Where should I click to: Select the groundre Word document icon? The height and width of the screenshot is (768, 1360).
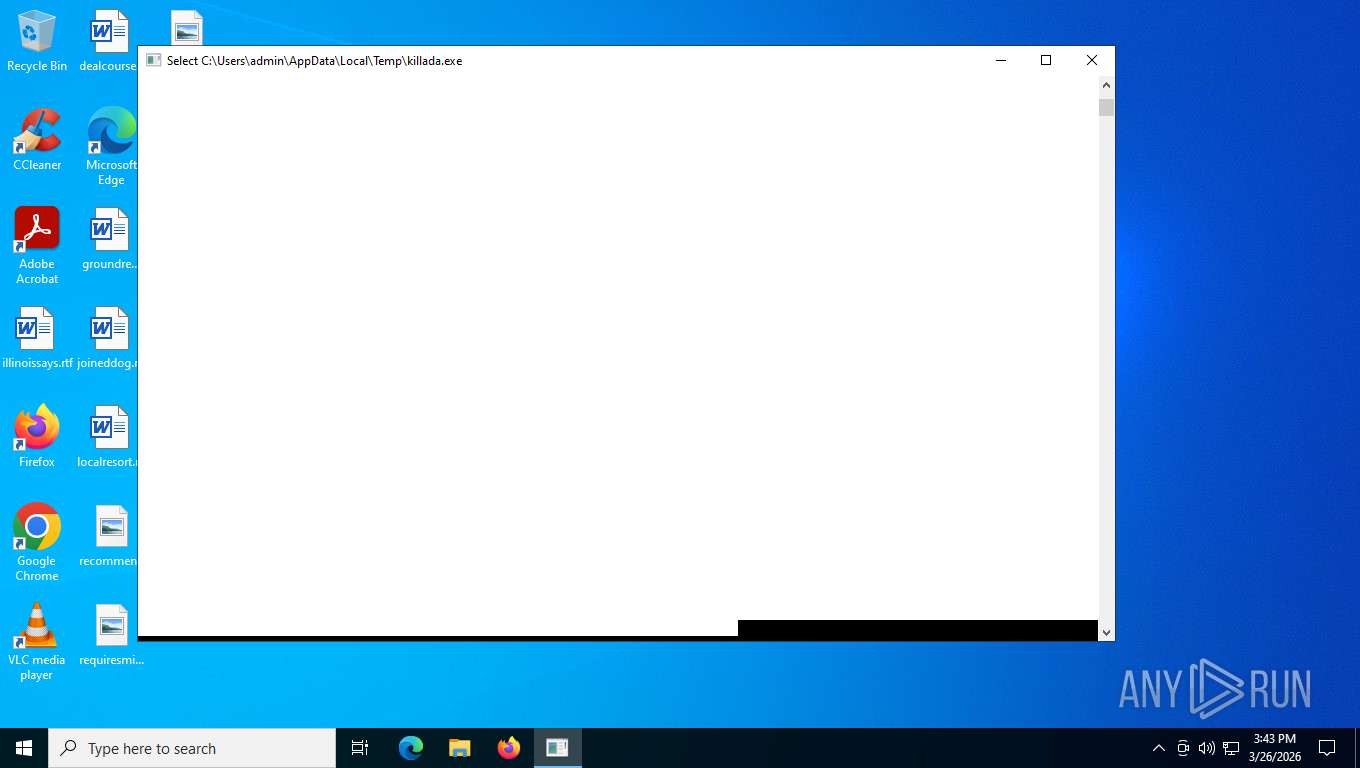point(109,238)
